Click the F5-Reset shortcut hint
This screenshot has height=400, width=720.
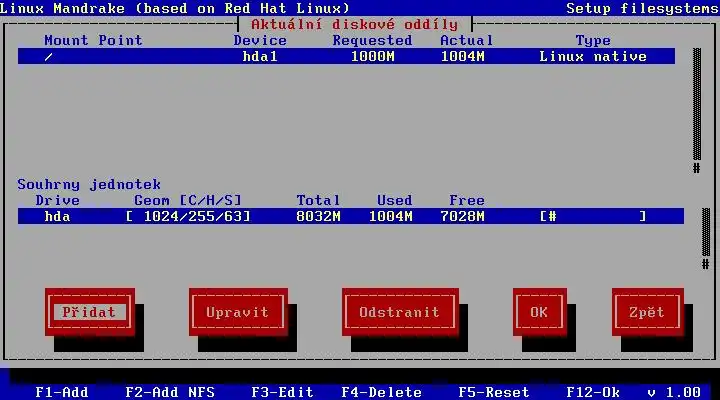[494, 392]
